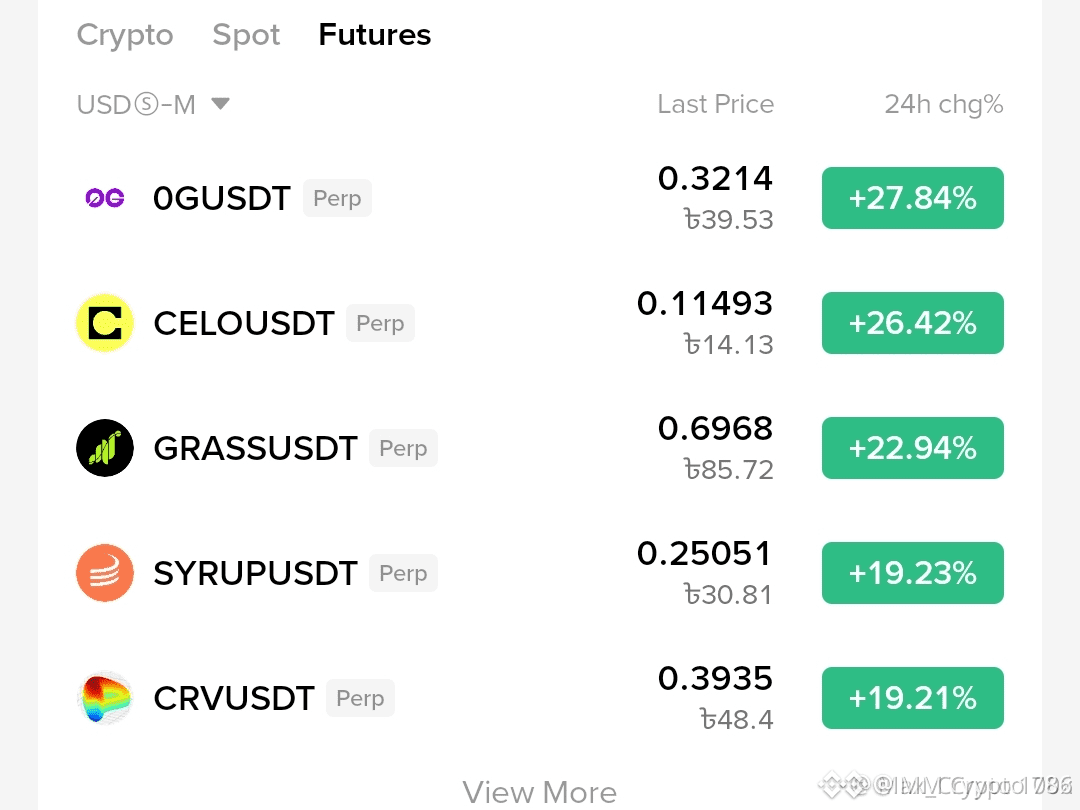The width and height of the screenshot is (1080, 810).
Task: Open the SYRUPUSDT perpetual pair row
Action: pos(540,573)
